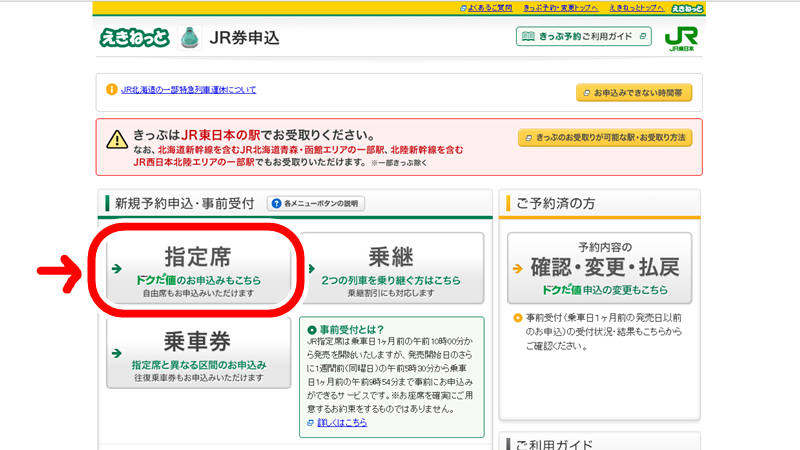
Task: Open 確認・変更・払戻 for existing reservations
Action: (x=599, y=268)
